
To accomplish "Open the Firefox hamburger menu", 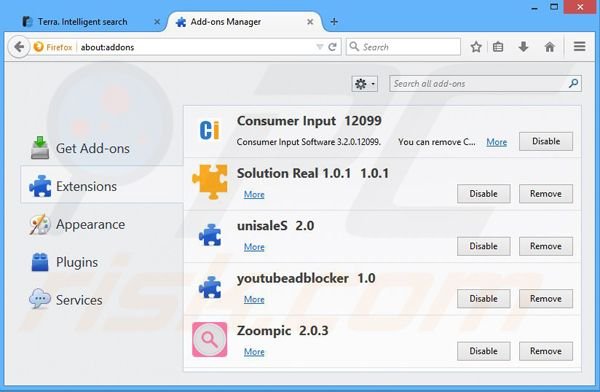I will (x=579, y=47).
